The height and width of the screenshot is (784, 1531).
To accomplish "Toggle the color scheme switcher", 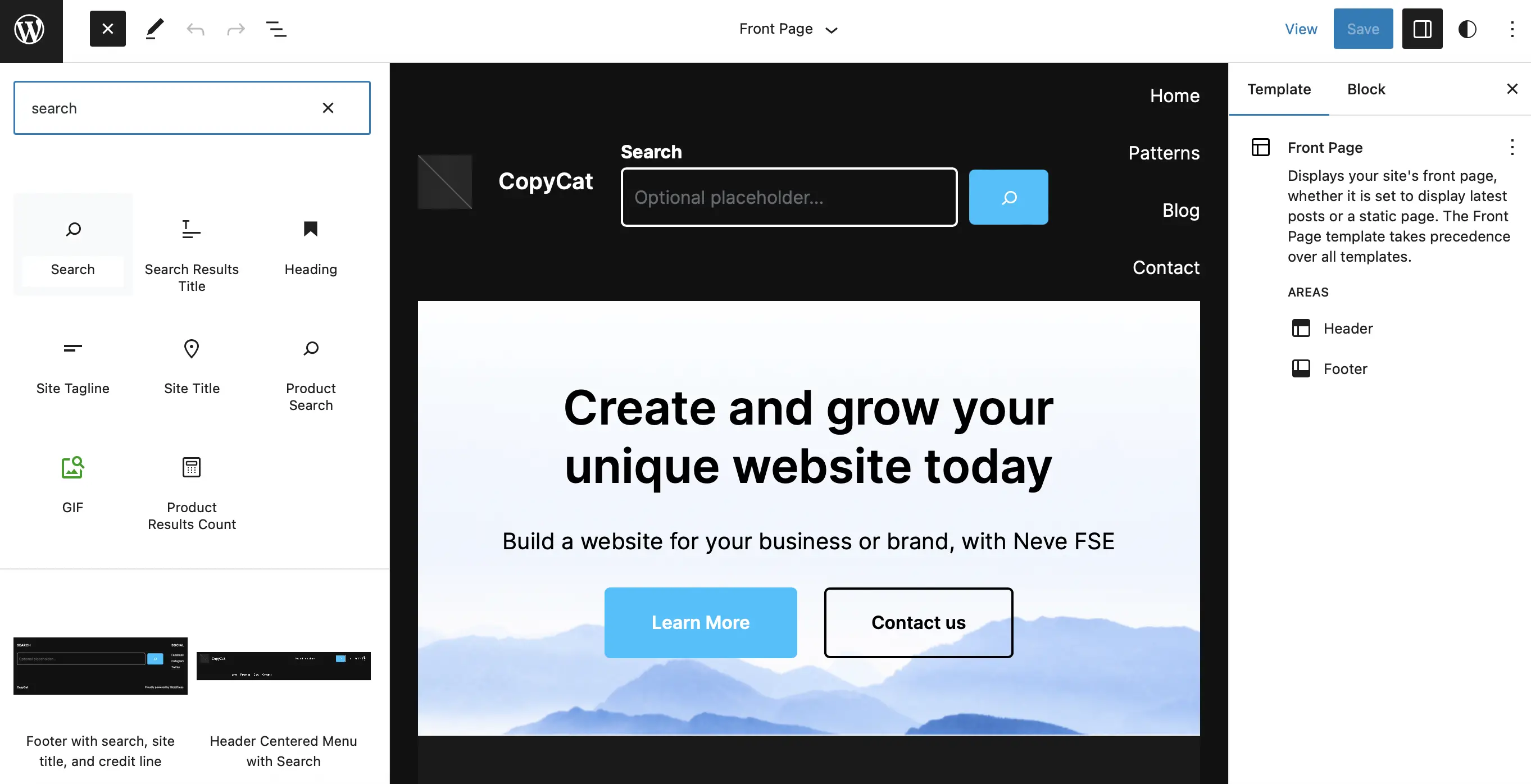I will [1467, 28].
